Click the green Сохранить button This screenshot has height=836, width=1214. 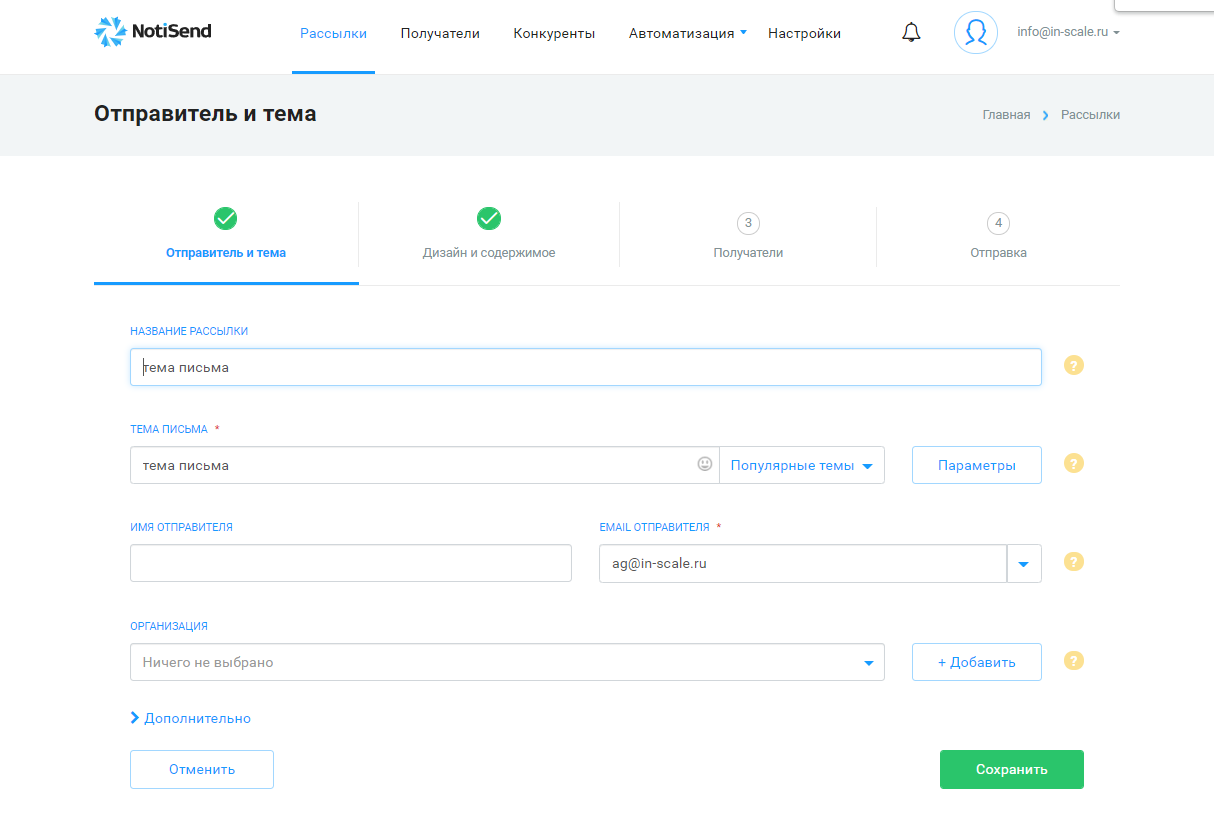click(x=1012, y=769)
